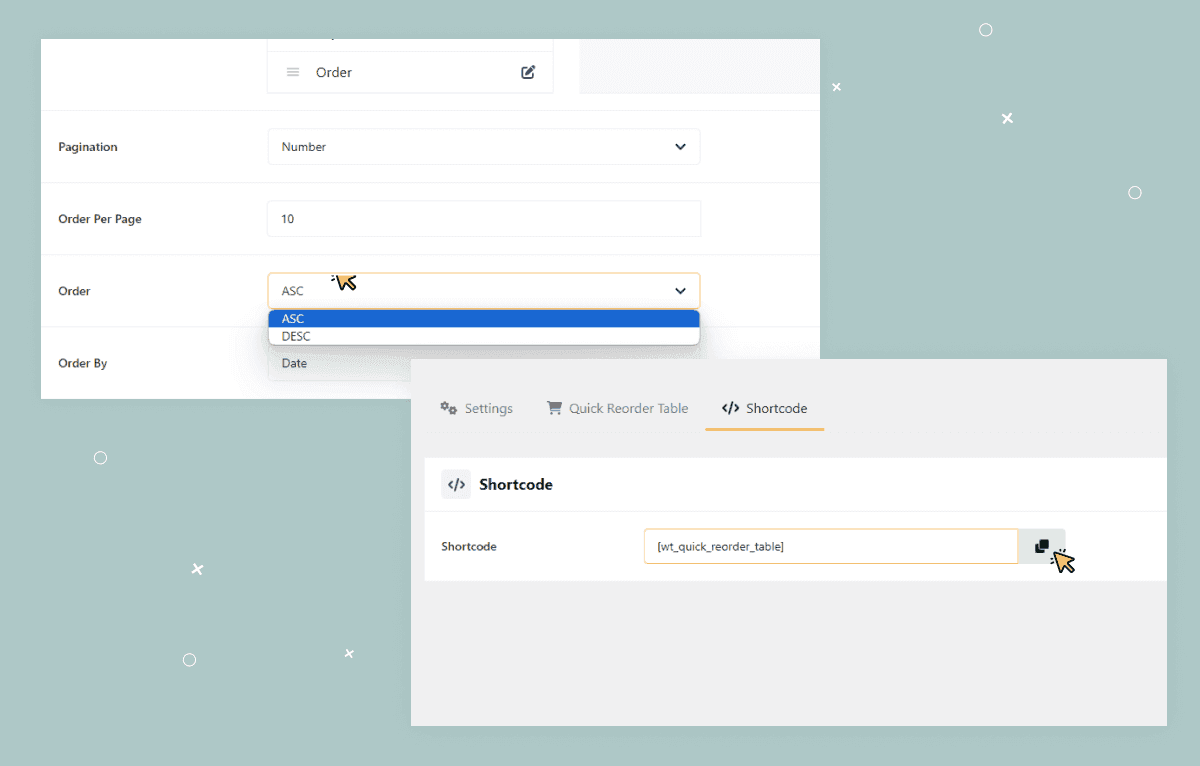Switch to the Settings tab
The width and height of the screenshot is (1200, 766).
[477, 408]
